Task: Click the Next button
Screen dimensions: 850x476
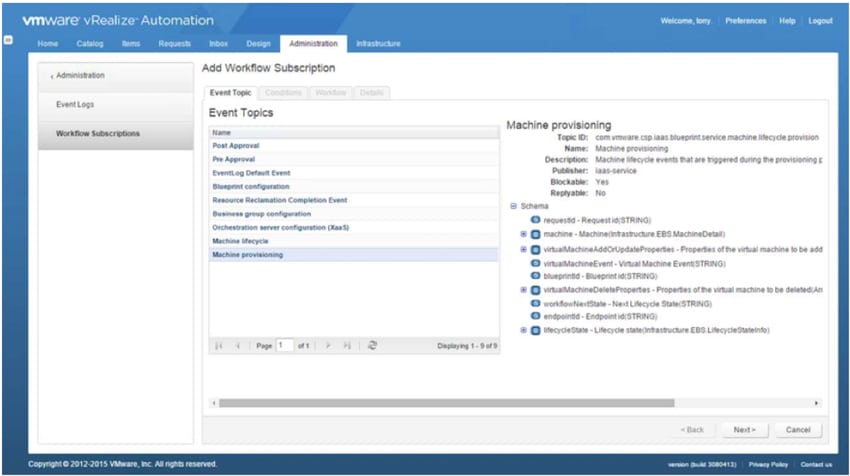Action: [744, 429]
